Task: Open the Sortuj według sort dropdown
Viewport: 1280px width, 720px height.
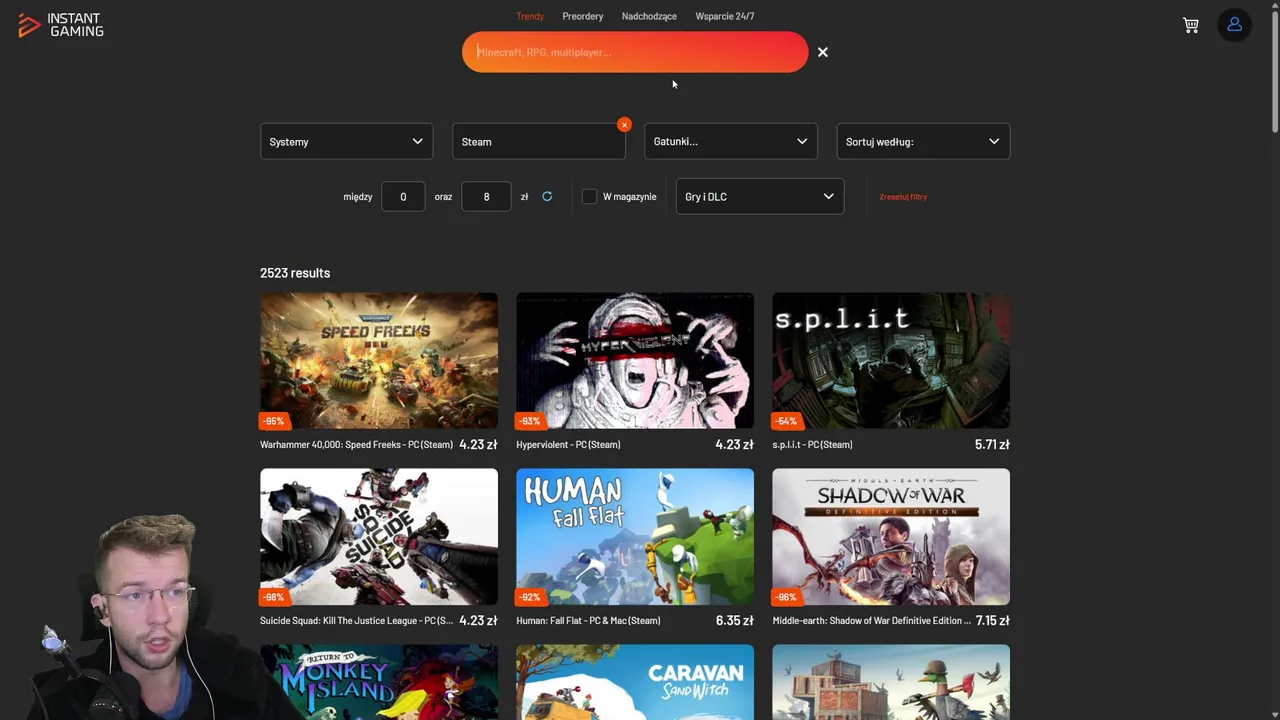Action: click(922, 141)
